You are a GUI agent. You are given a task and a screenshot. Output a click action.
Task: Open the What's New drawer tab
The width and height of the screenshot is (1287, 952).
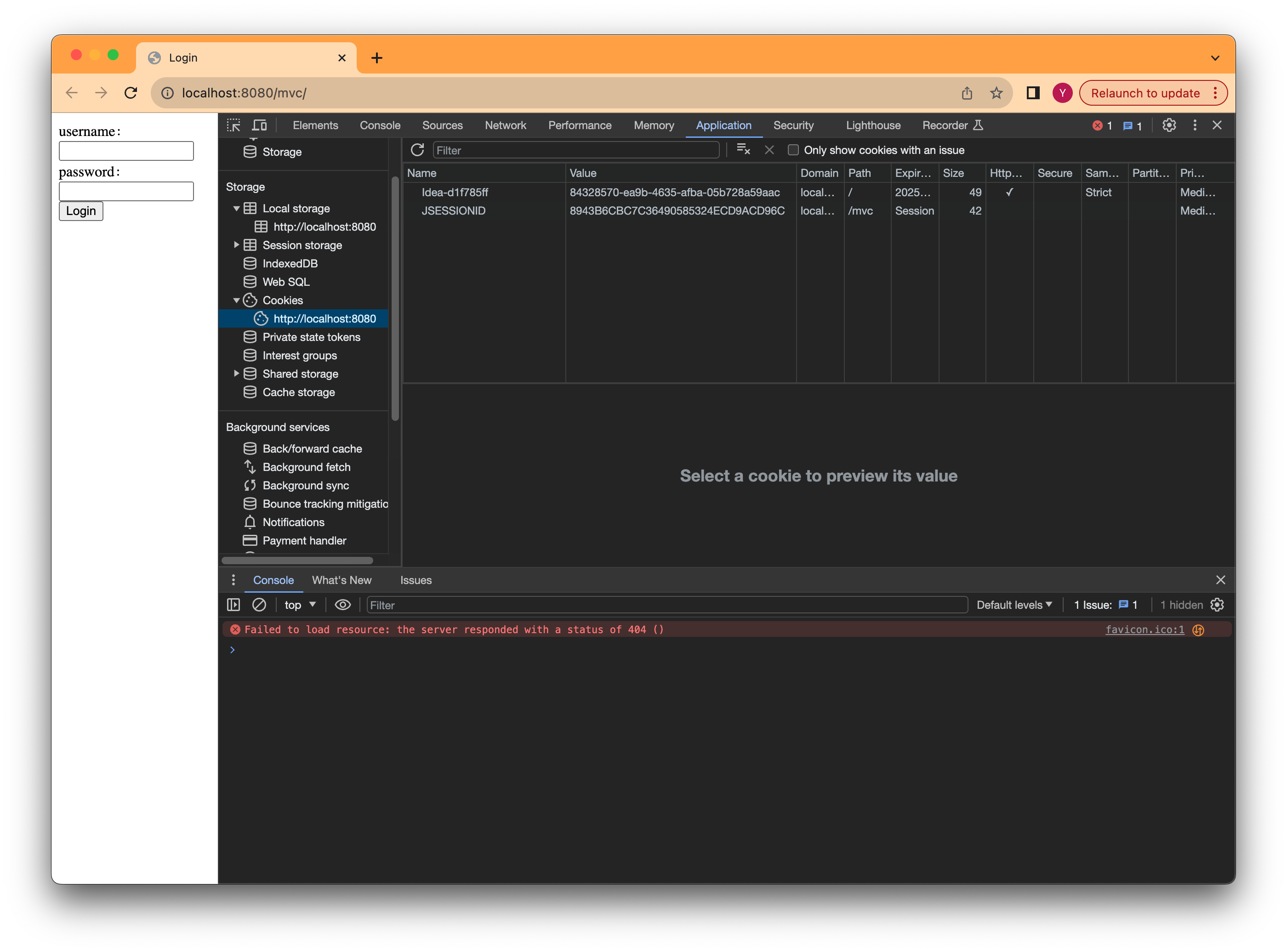(x=341, y=580)
